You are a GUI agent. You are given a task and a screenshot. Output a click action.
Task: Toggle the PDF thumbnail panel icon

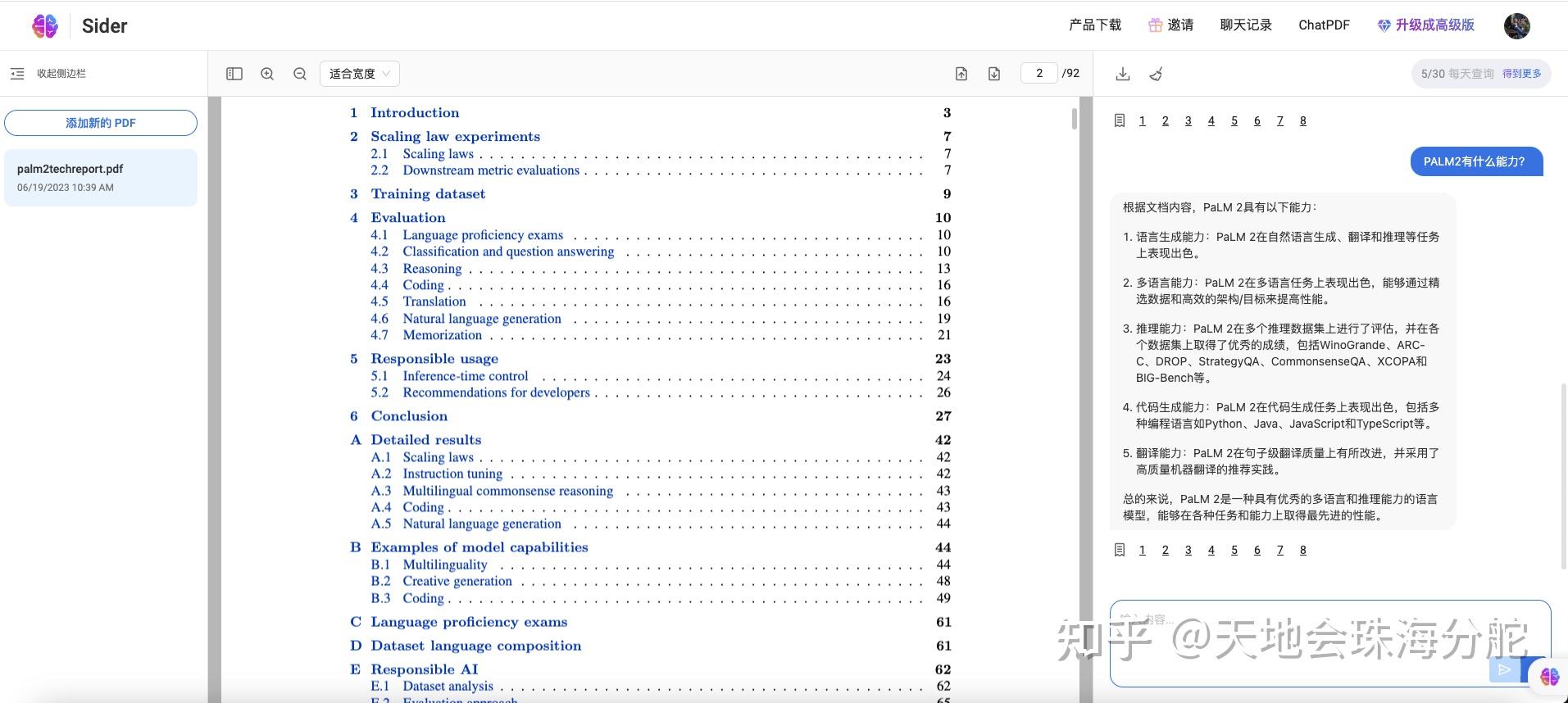click(x=234, y=74)
